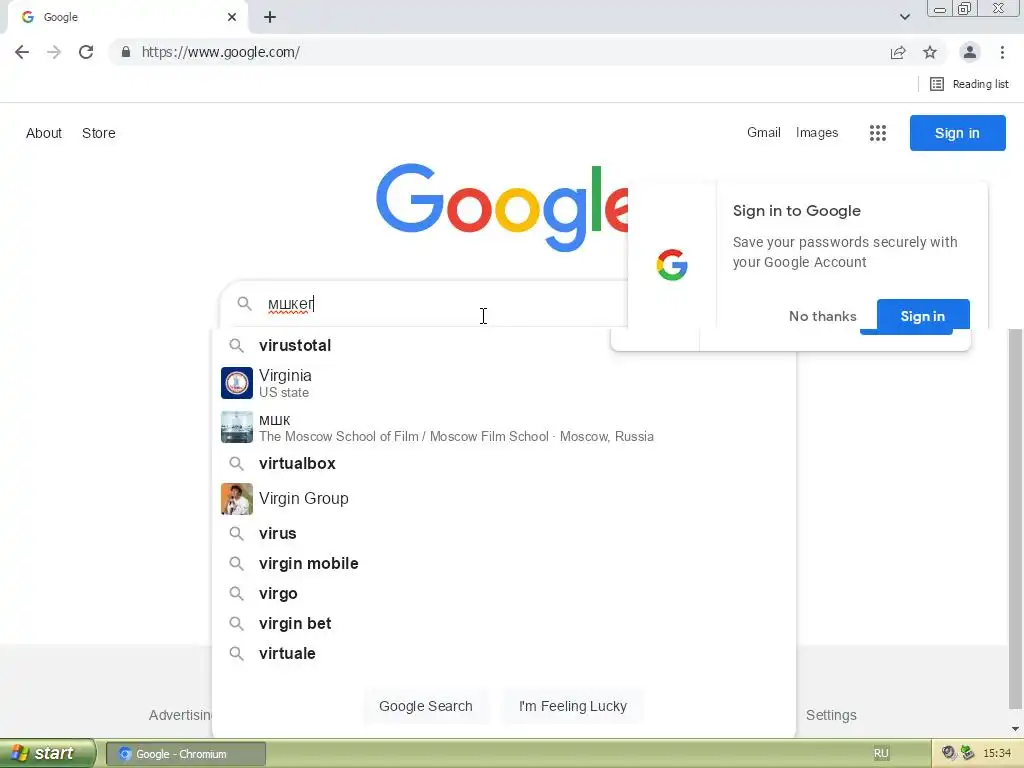
Task: Open the Chromium three-dot menu
Action: [x=1002, y=52]
